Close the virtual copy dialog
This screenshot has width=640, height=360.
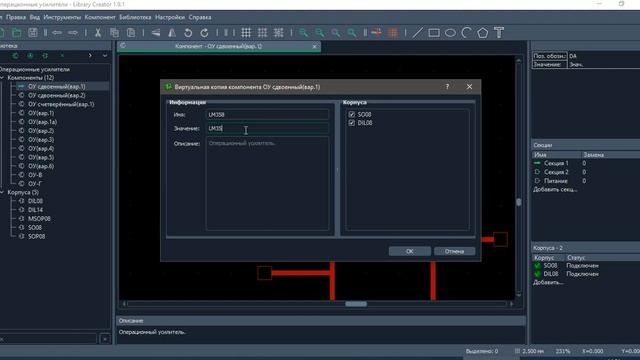click(469, 87)
